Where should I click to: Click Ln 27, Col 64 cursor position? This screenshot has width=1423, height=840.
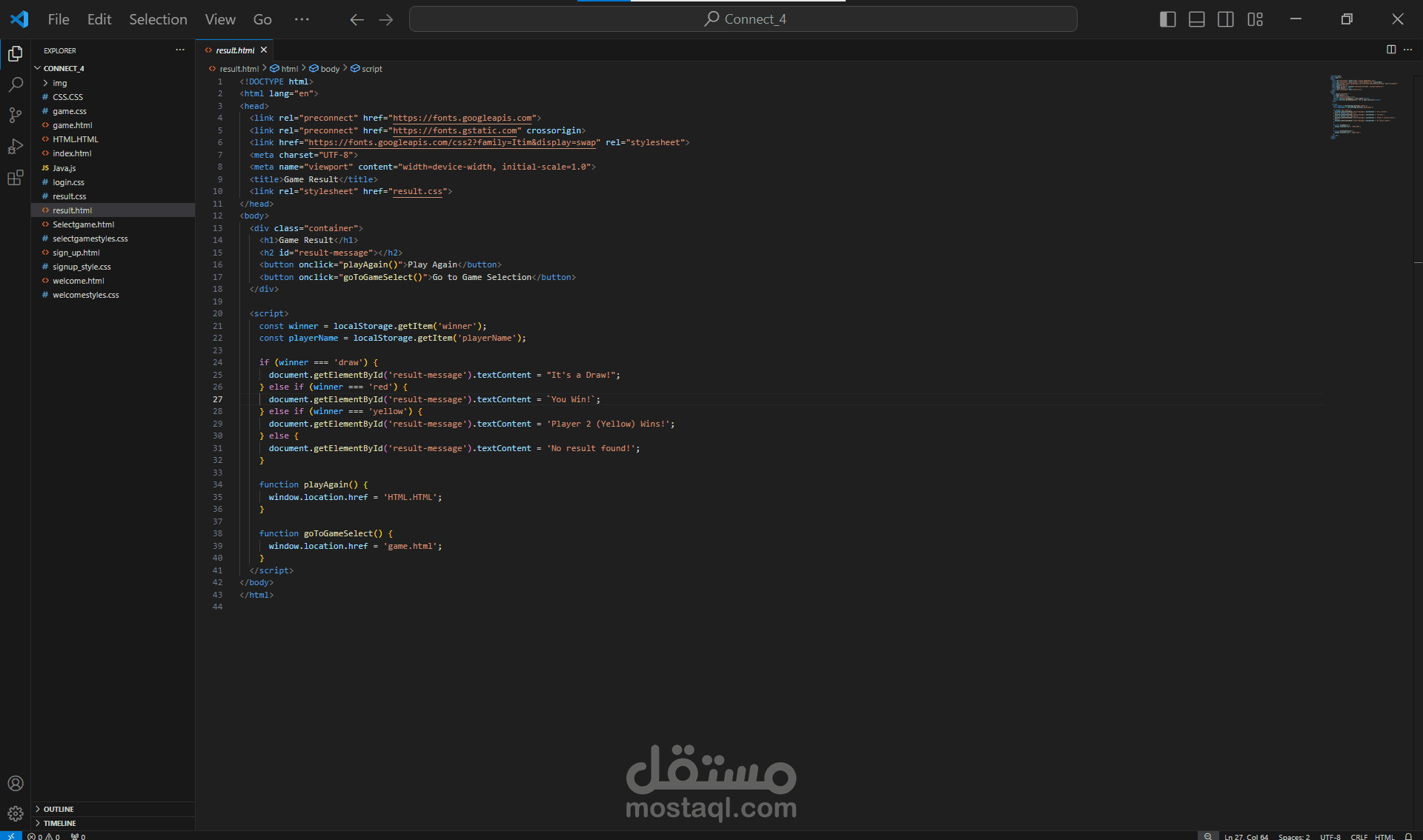[1246, 836]
